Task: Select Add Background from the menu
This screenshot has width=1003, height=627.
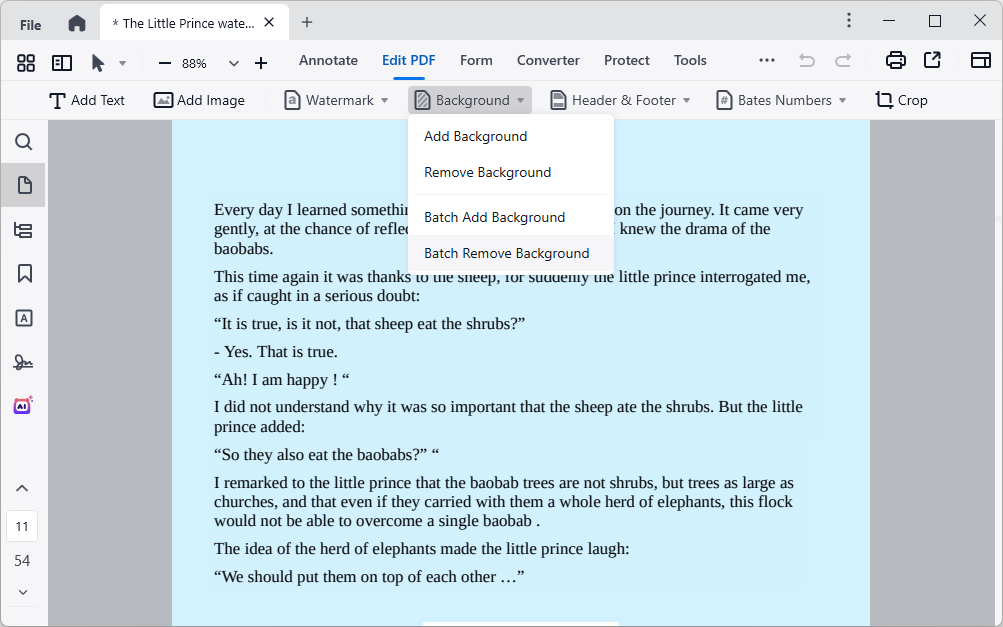Action: (x=475, y=136)
